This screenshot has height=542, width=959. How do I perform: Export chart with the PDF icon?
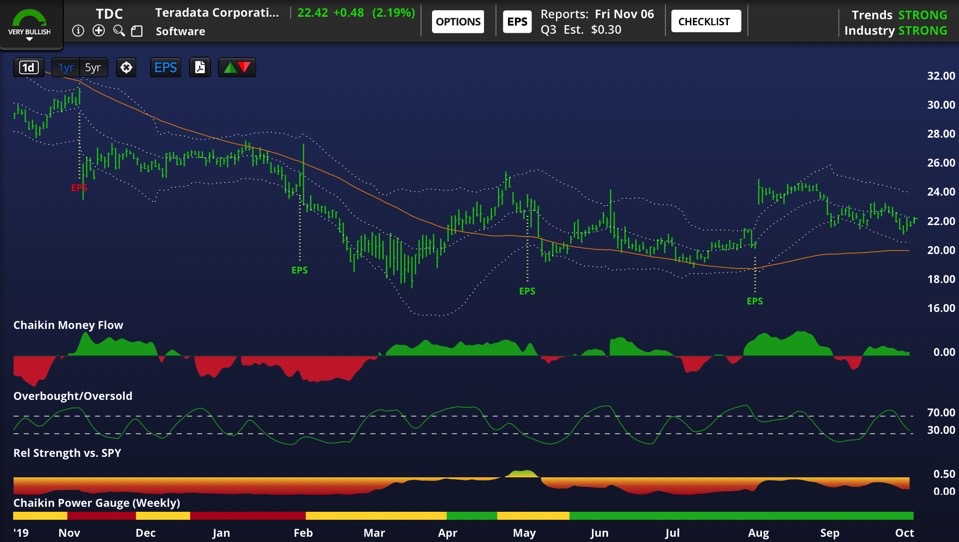200,68
